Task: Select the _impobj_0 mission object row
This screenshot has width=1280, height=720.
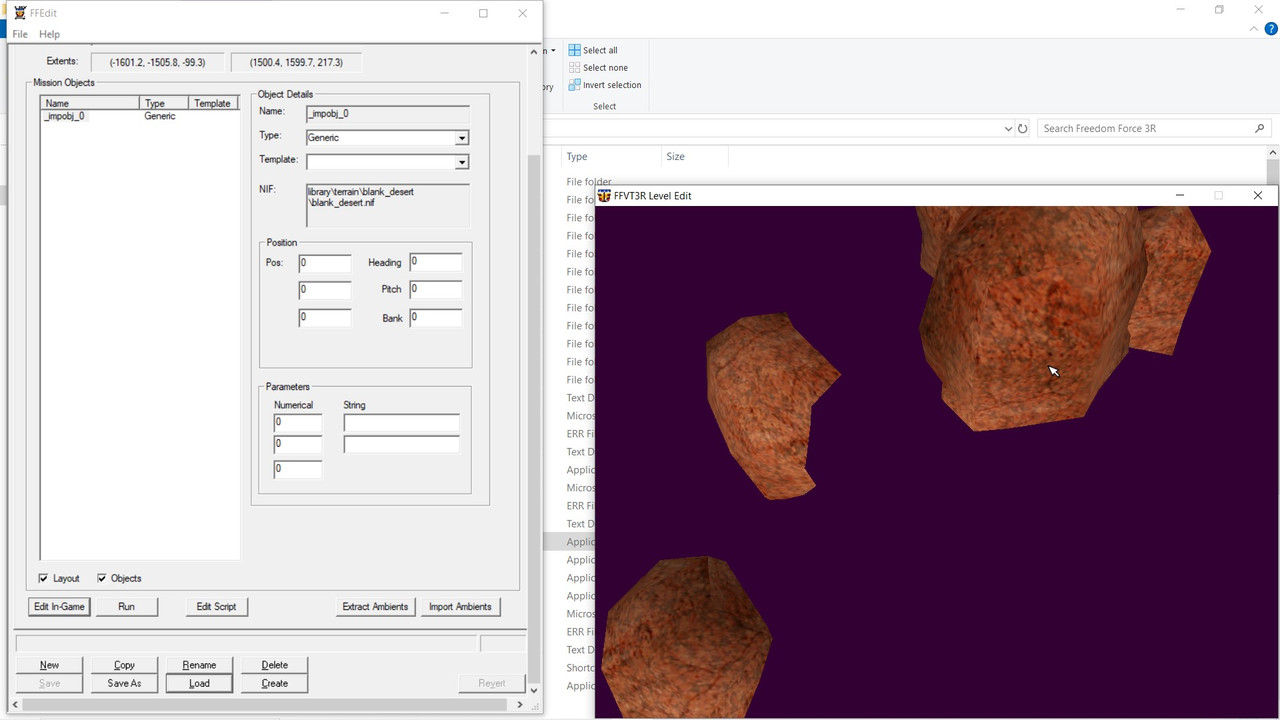Action: pos(139,116)
